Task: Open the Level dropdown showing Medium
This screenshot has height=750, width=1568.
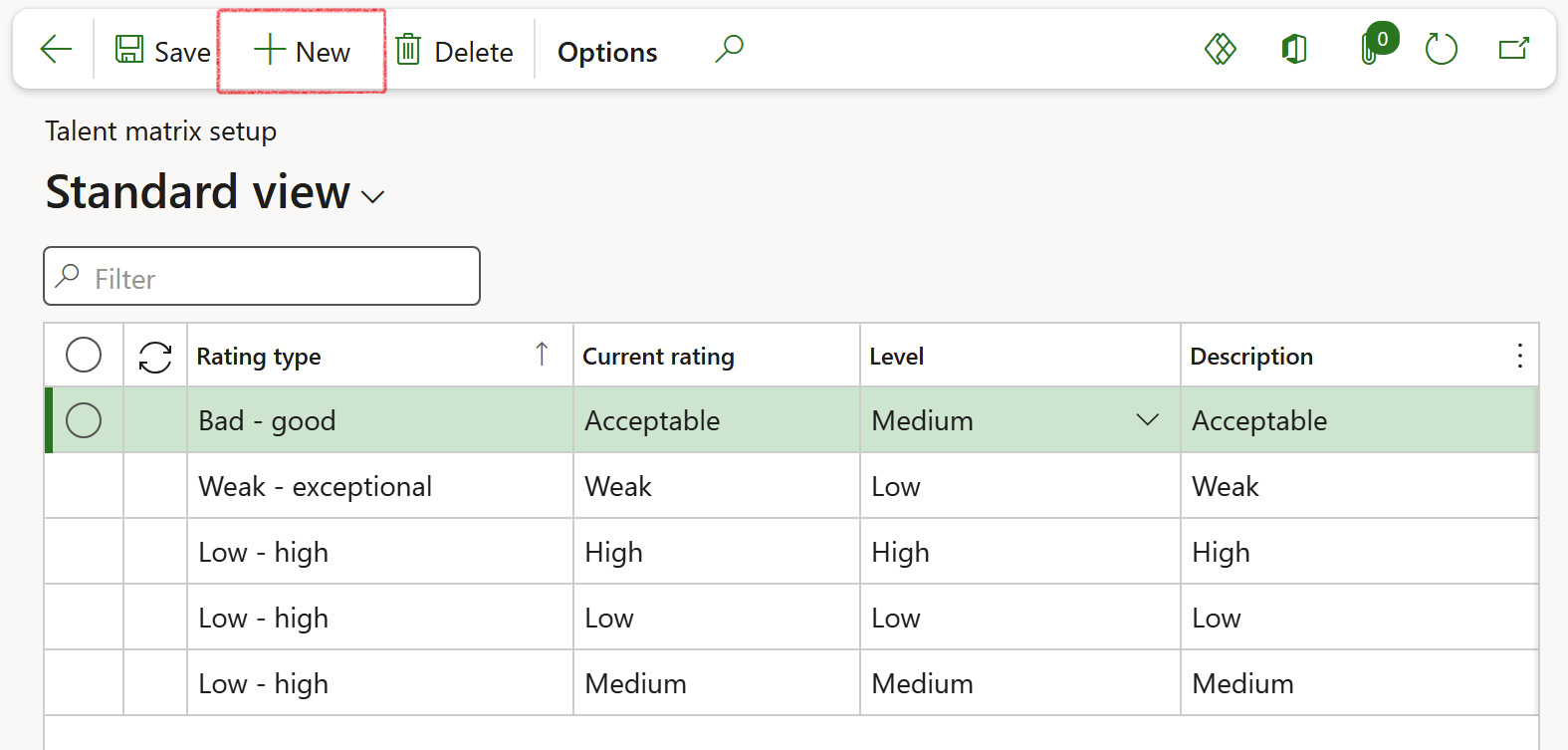Action: pos(1147,420)
